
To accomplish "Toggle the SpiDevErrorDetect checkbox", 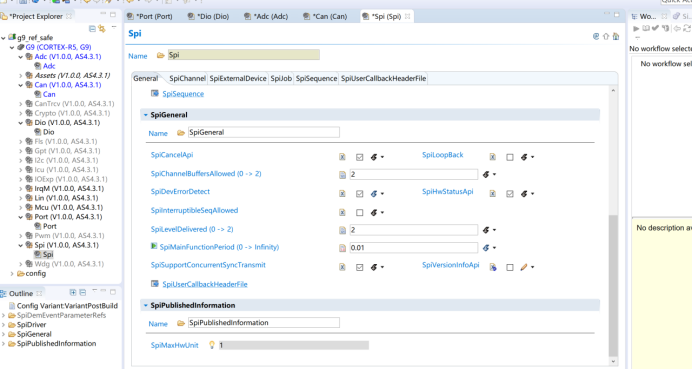I will coord(359,194).
